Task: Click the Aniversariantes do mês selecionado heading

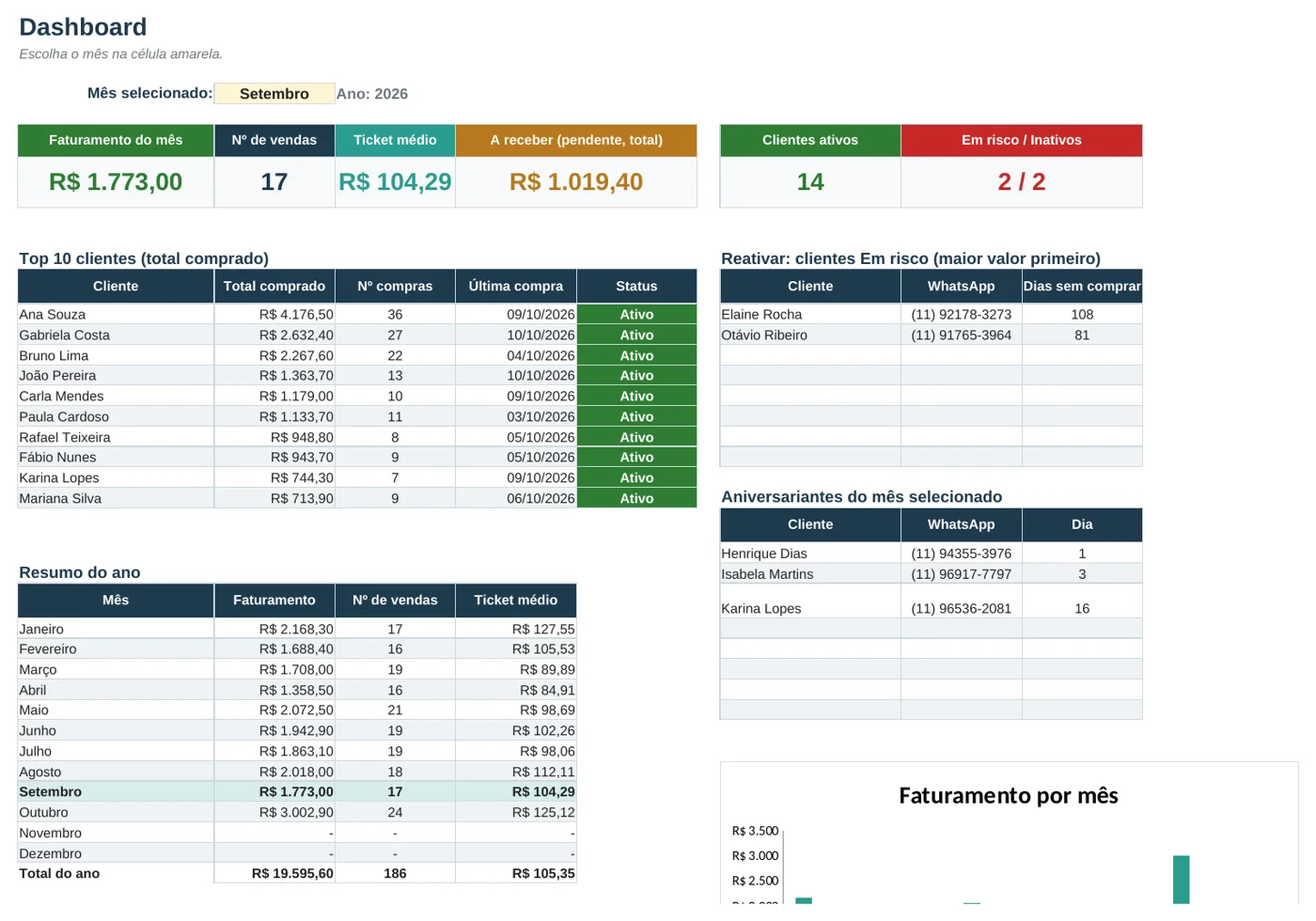Action: (x=861, y=497)
